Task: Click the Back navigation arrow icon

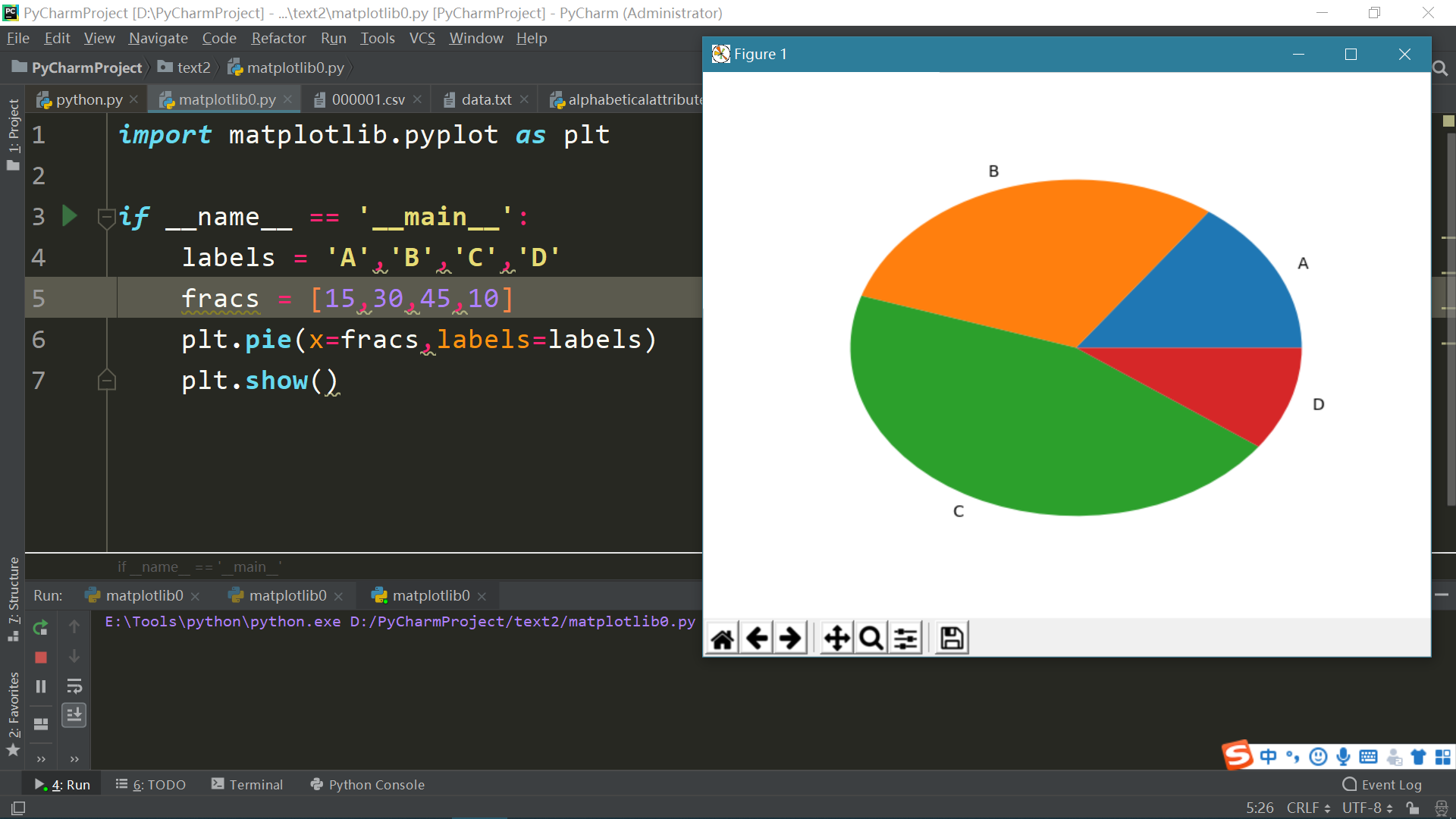Action: coord(756,638)
